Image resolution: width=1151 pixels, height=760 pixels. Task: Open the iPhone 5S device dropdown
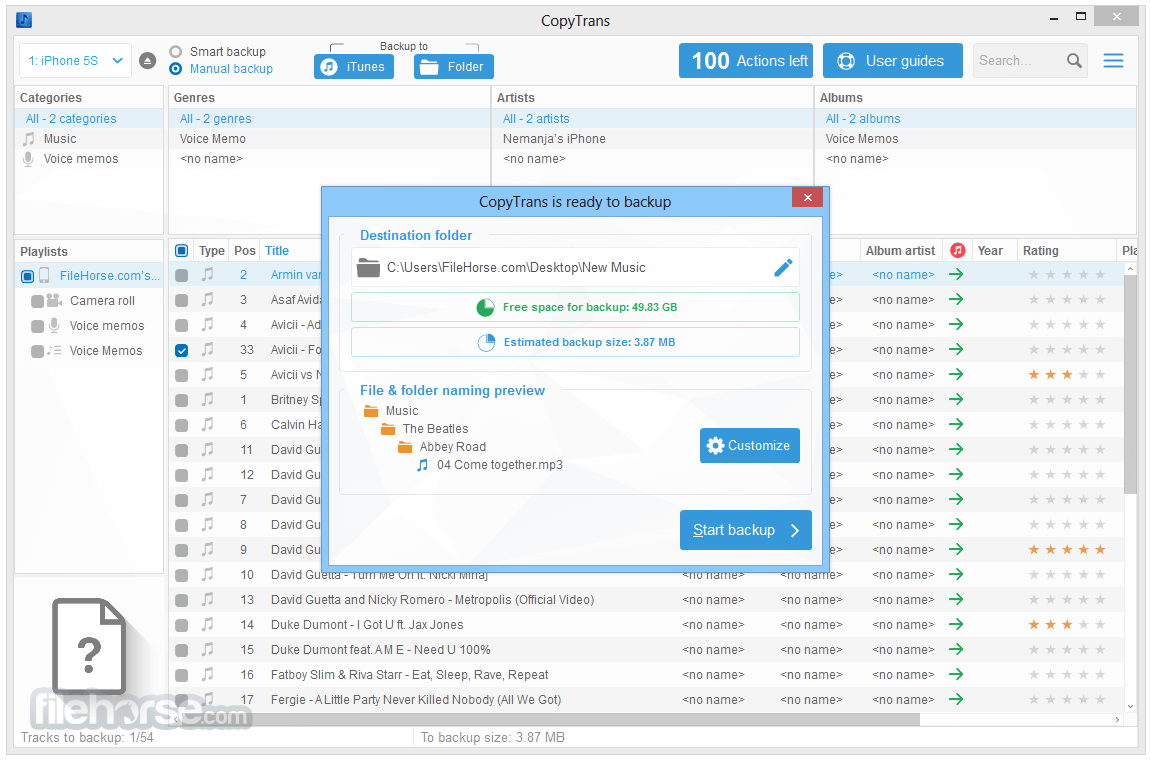(76, 61)
